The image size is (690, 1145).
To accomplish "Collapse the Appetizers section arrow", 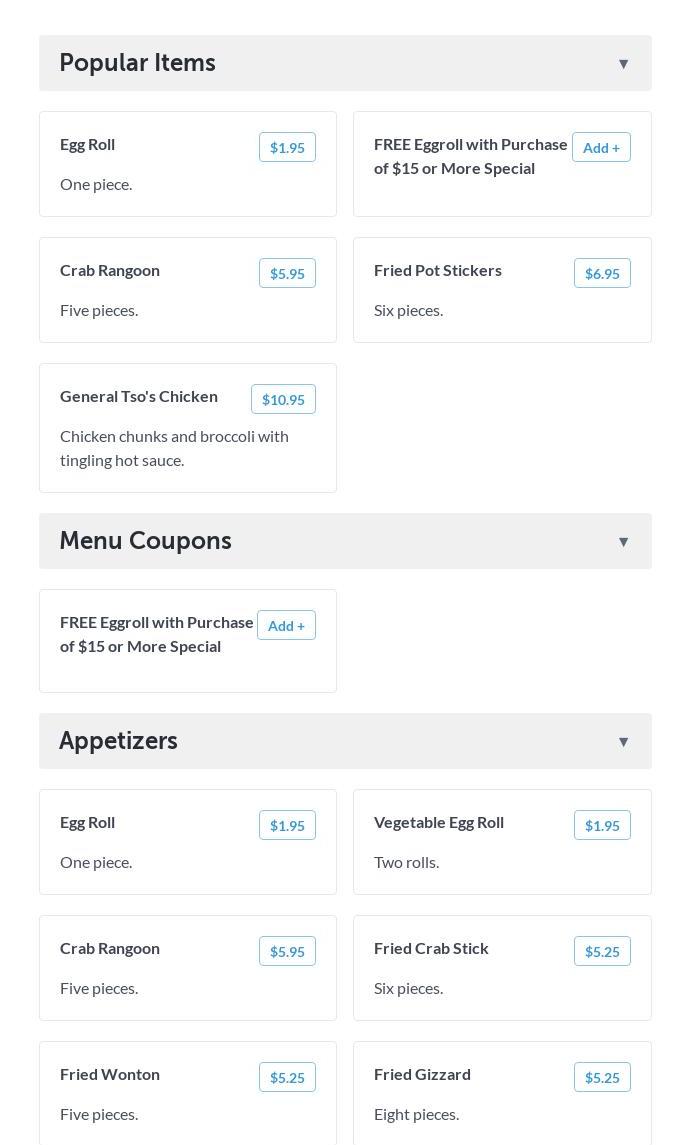I will (x=623, y=742).
